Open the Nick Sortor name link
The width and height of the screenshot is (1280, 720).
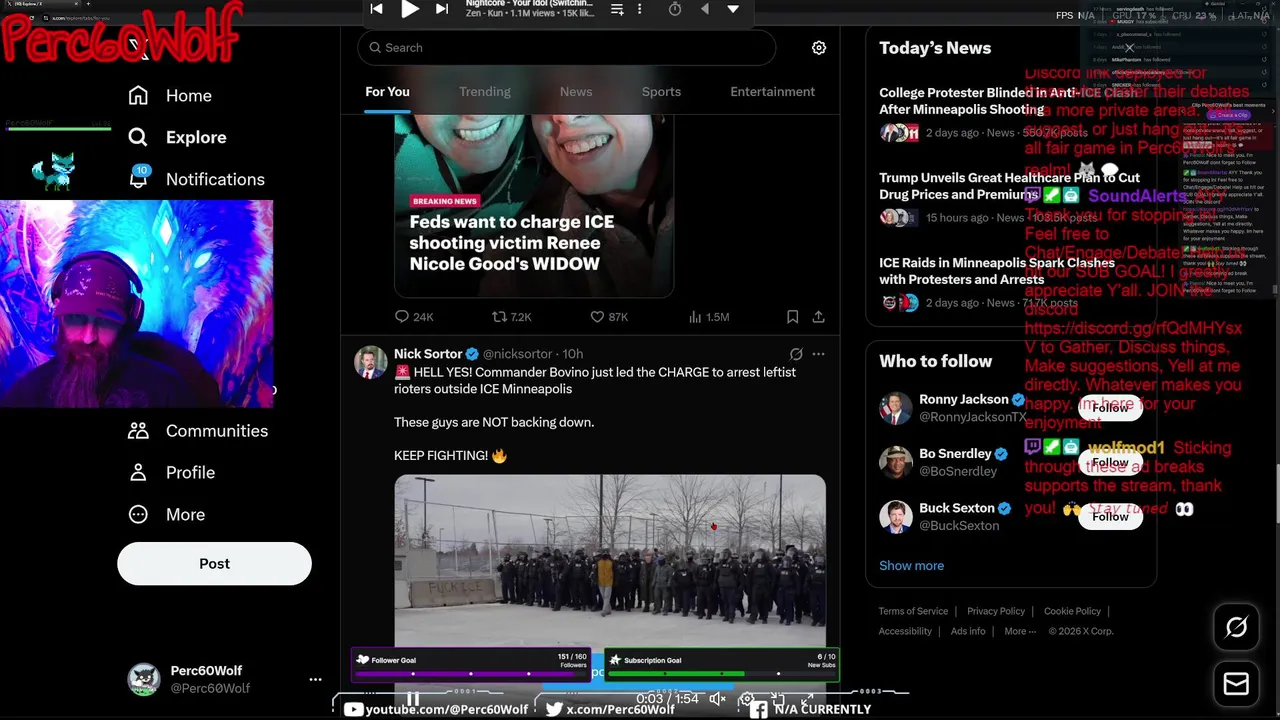point(428,354)
